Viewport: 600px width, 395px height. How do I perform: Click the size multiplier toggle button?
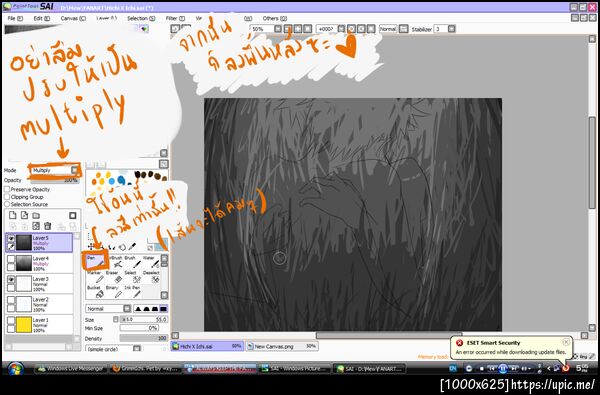116,319
